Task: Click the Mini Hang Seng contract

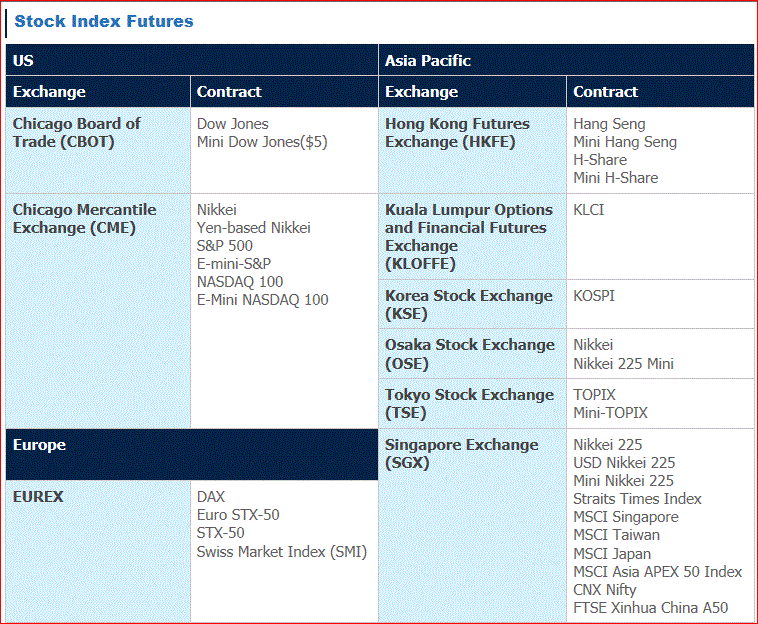Action: pyautogui.click(x=625, y=142)
